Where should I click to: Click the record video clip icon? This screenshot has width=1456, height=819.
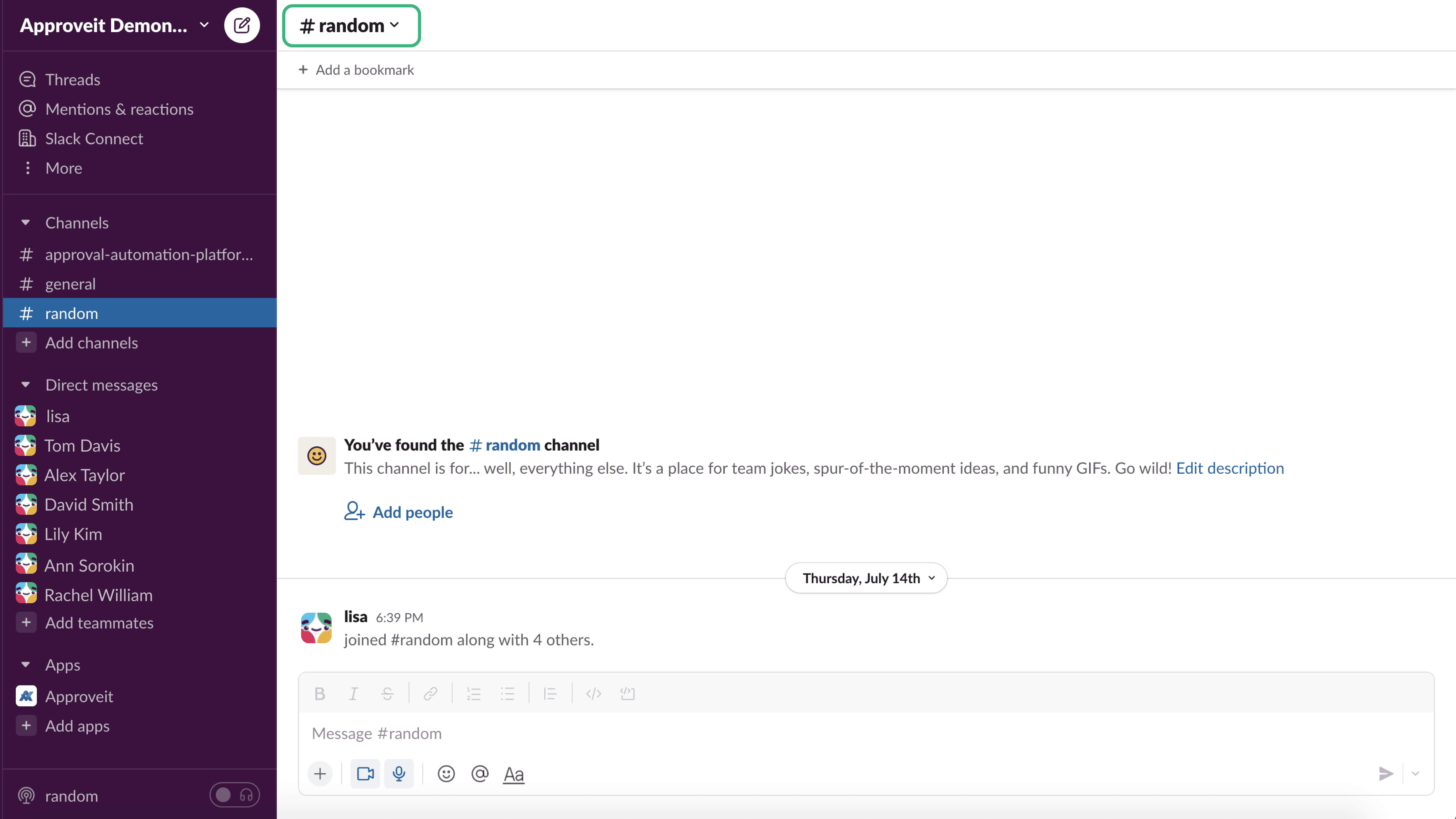click(x=365, y=773)
